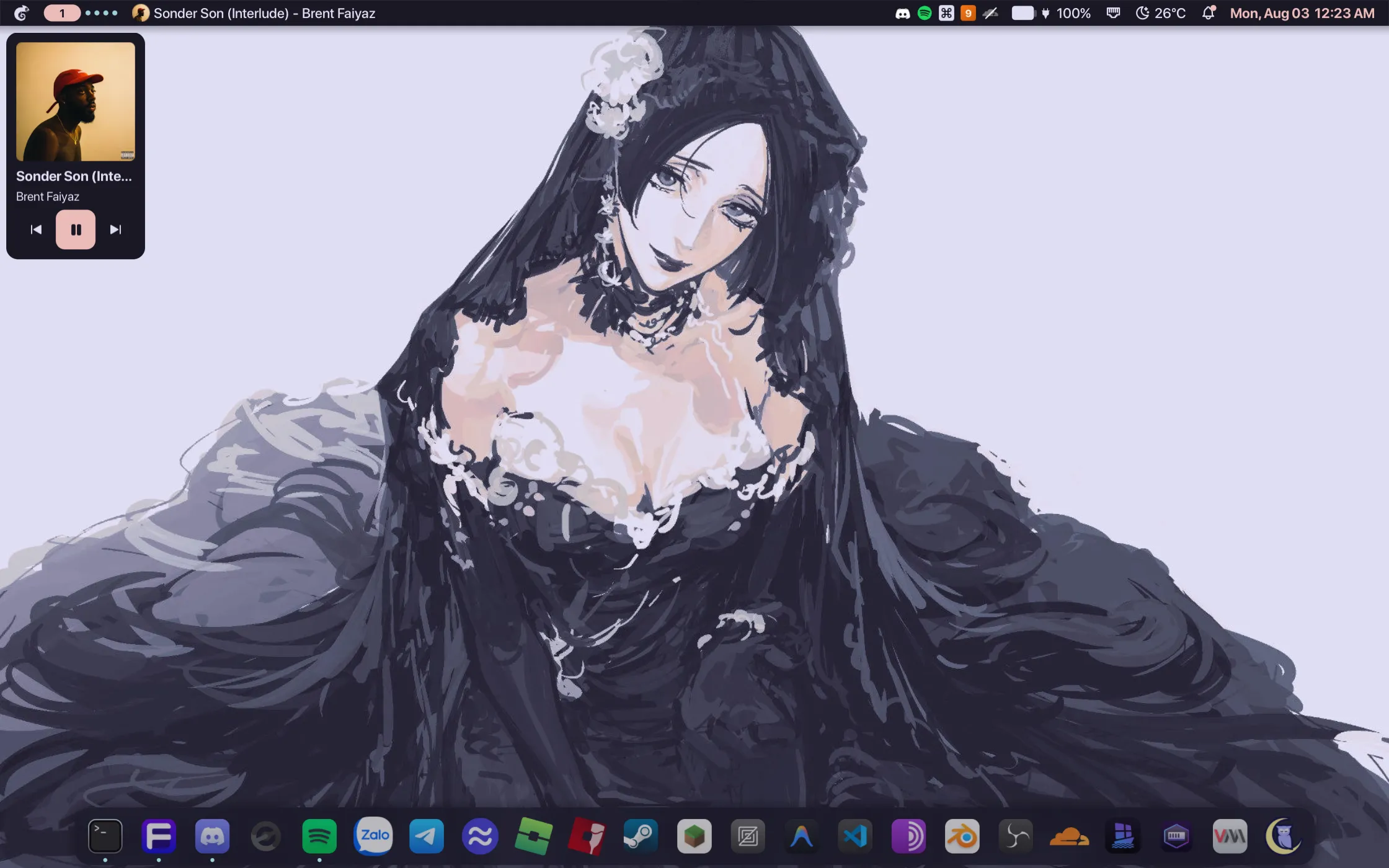1389x868 pixels.
Task: Launch Visual Studio Code from the dock
Action: click(x=855, y=836)
